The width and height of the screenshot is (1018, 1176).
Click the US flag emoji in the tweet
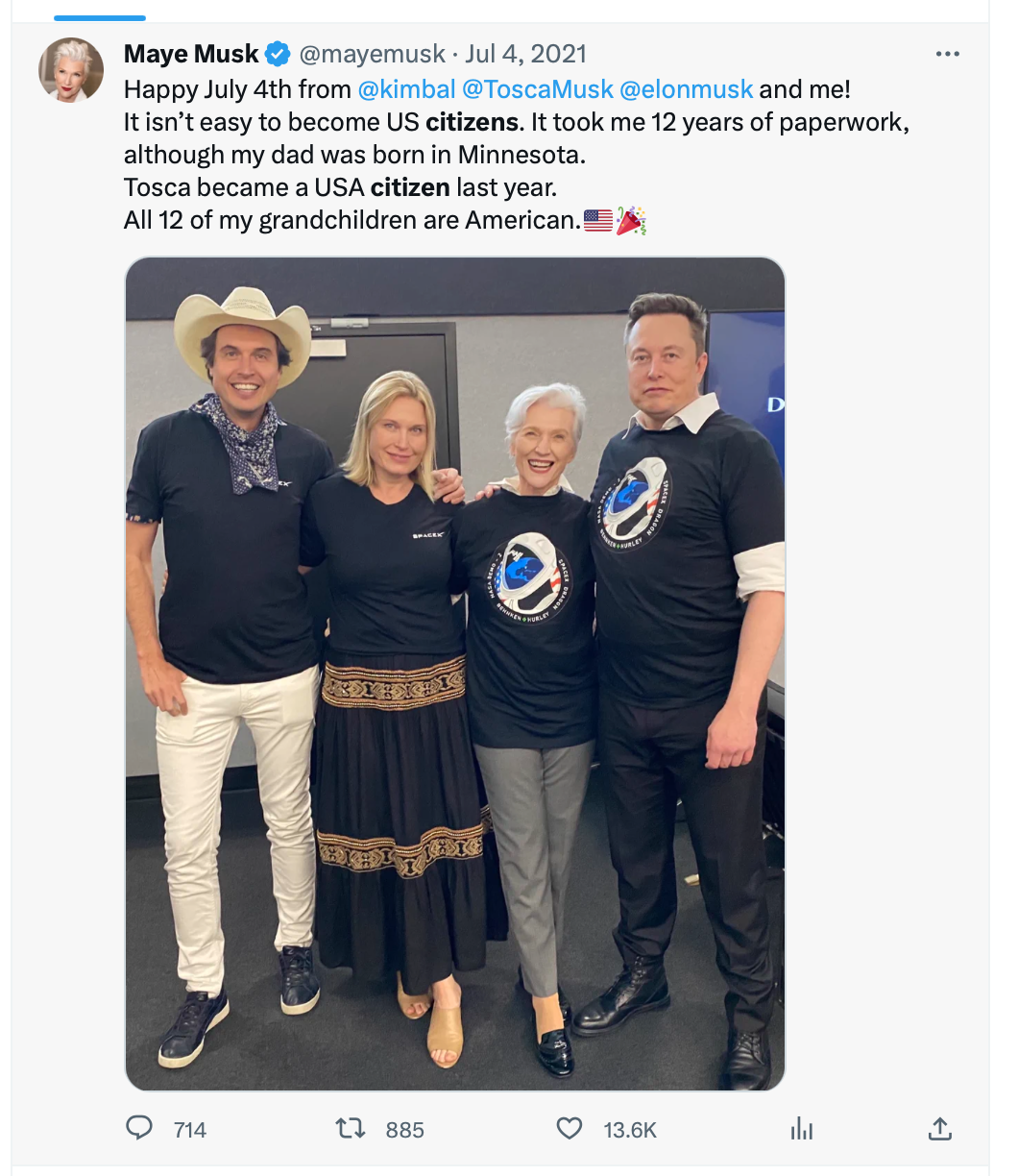tap(598, 221)
